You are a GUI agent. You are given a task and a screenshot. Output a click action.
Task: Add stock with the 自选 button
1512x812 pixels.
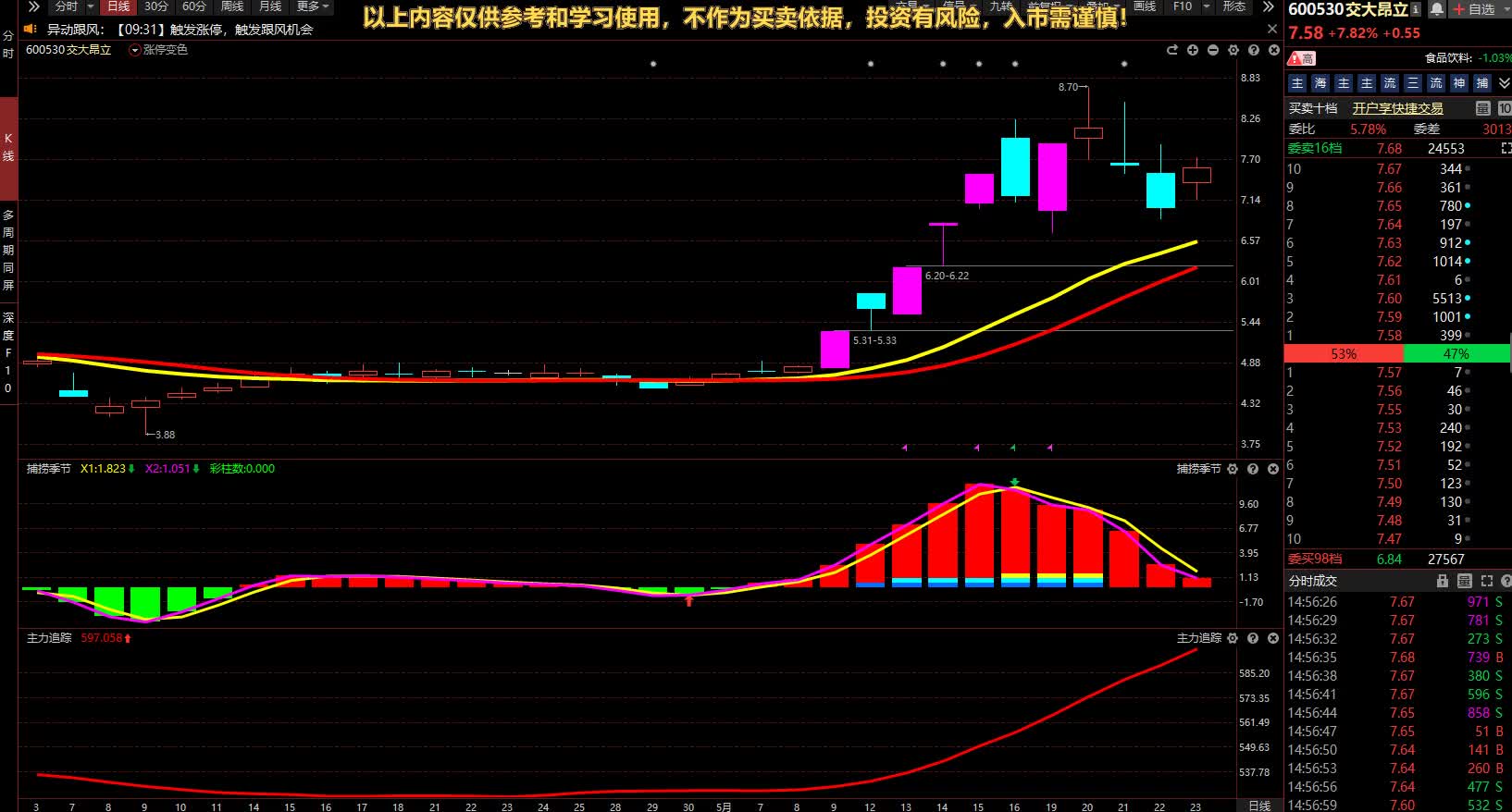click(1474, 9)
